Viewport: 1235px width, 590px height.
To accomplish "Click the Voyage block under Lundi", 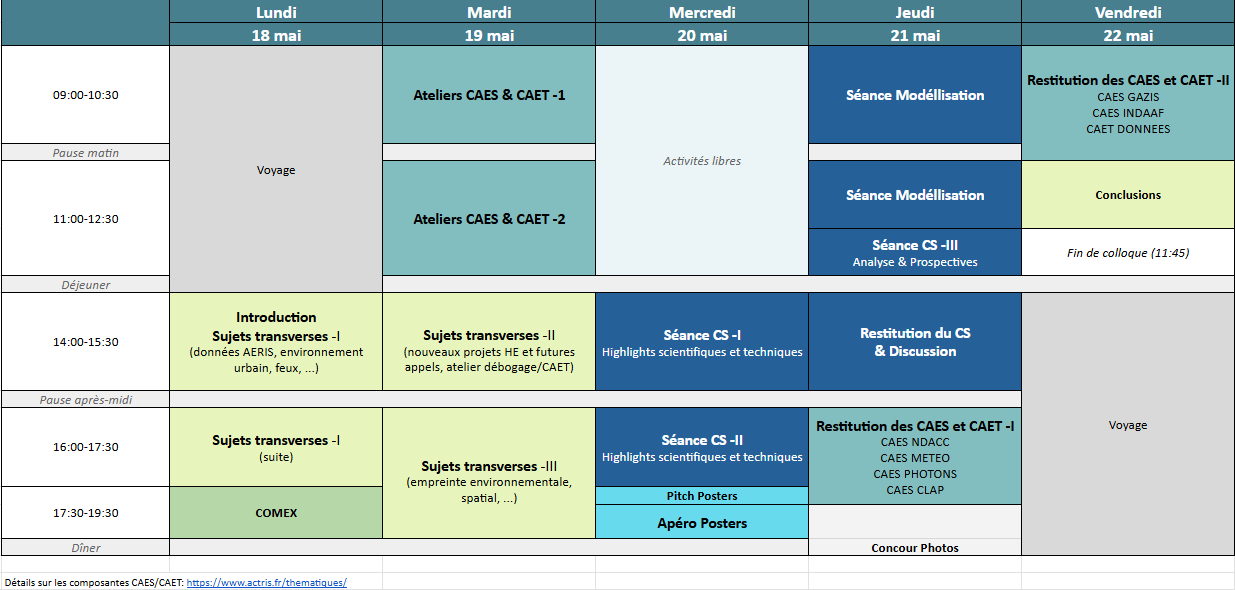I will click(x=276, y=170).
